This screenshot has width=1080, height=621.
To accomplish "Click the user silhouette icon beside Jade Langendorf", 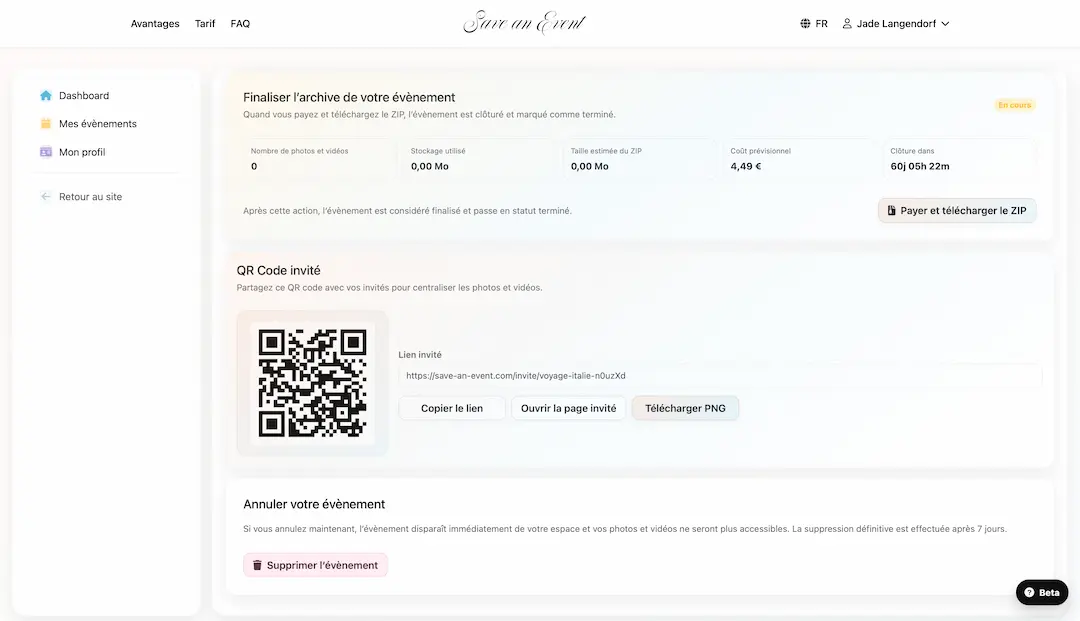I will coord(845,22).
